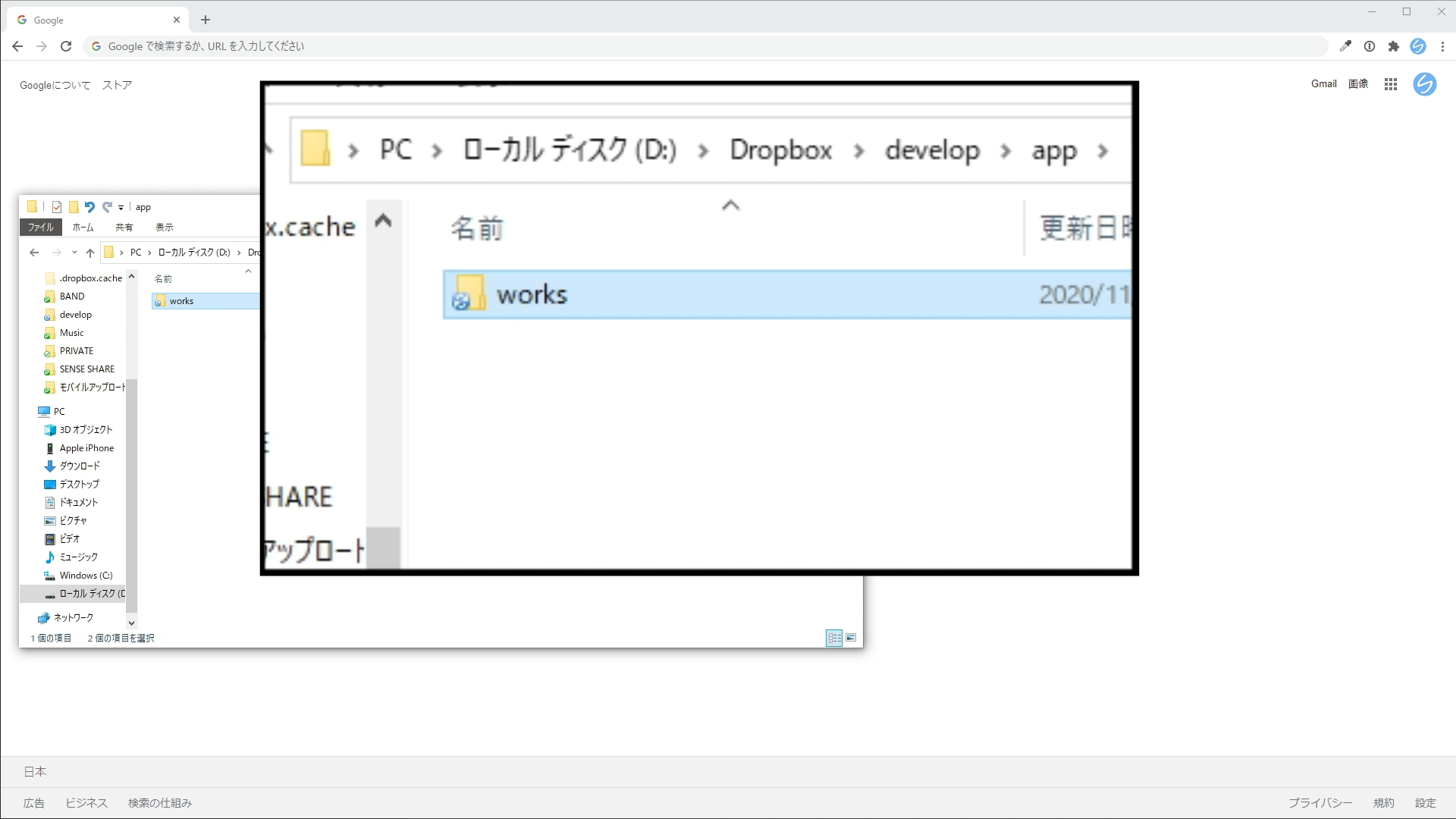
Task: Go up one folder in Explorer
Action: [x=90, y=253]
